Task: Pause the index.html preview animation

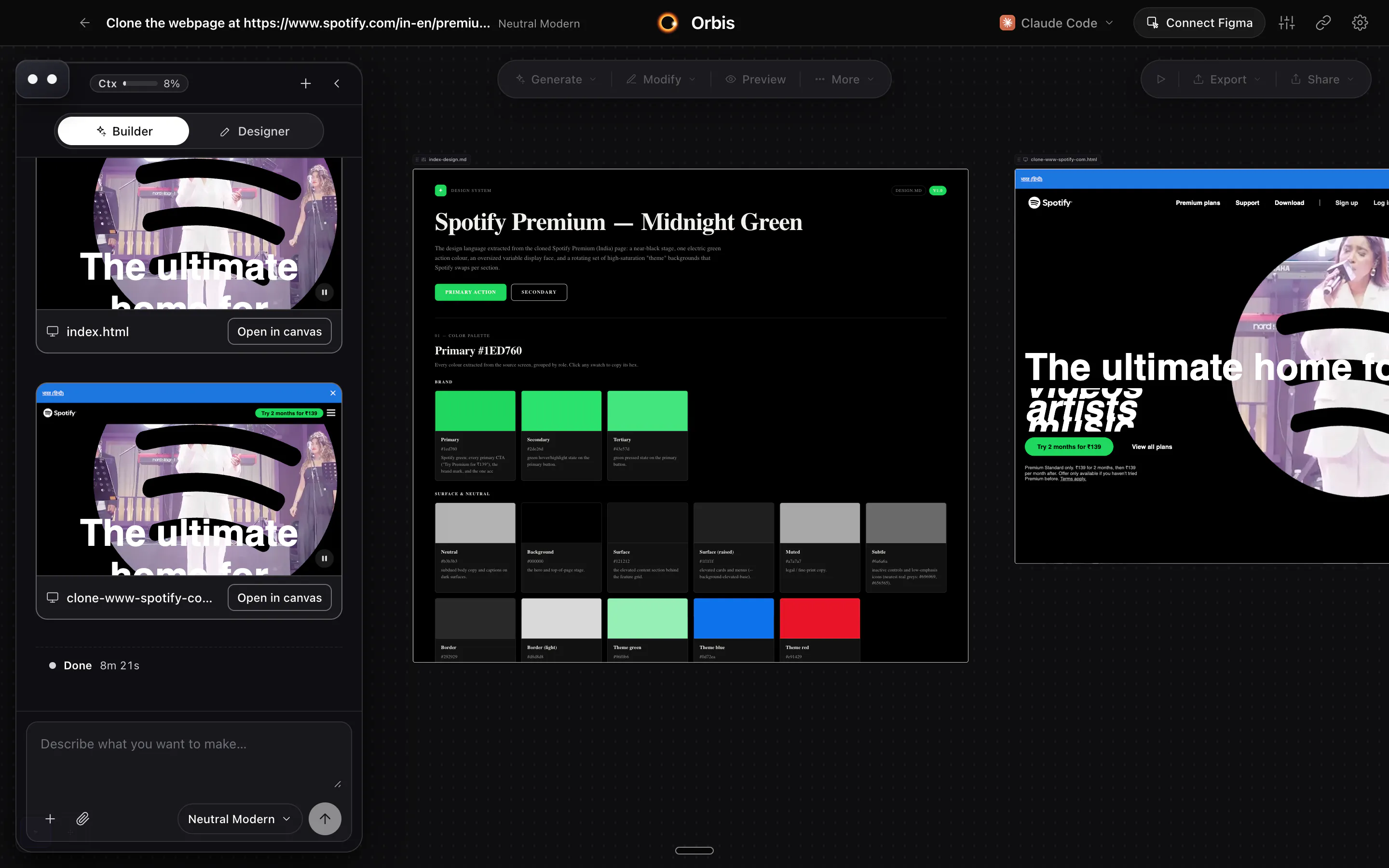Action: [x=324, y=292]
